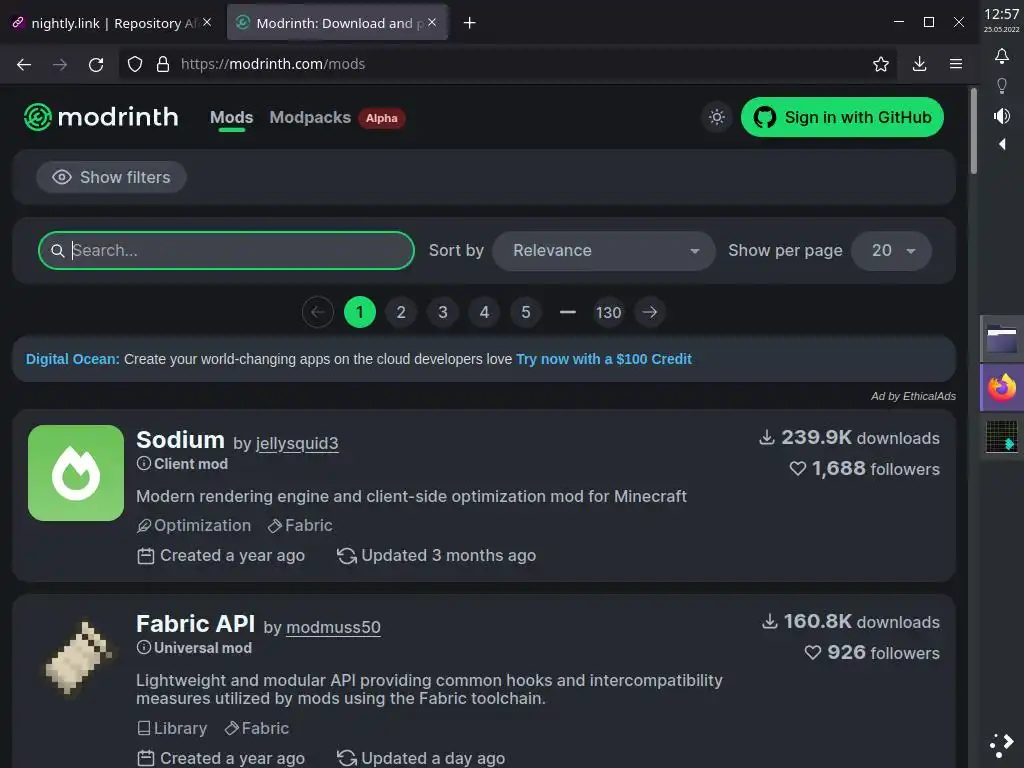
Task: Toggle light theme with sun icon
Action: 716,117
